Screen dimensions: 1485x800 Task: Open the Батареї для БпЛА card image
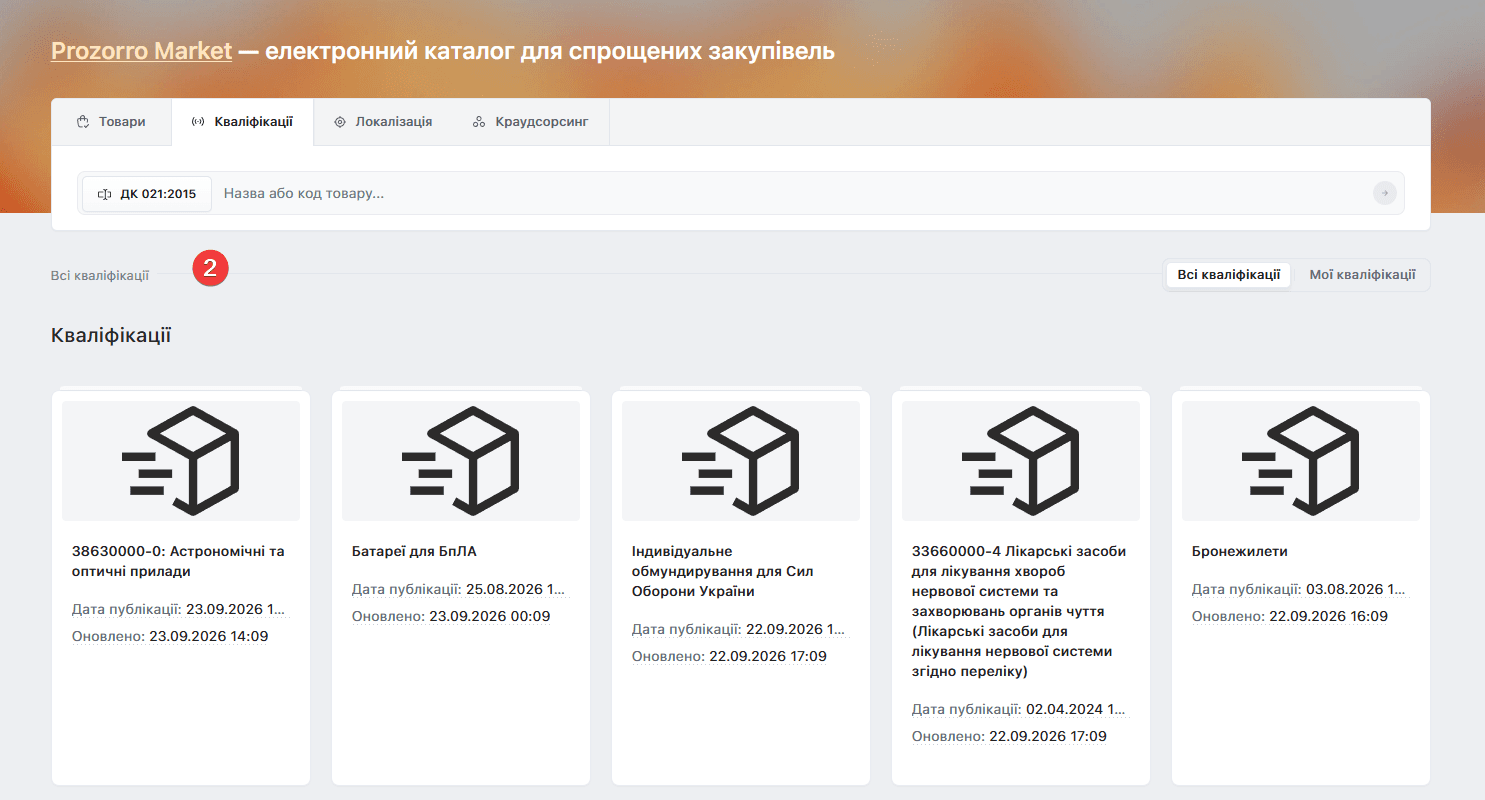pyautogui.click(x=461, y=461)
